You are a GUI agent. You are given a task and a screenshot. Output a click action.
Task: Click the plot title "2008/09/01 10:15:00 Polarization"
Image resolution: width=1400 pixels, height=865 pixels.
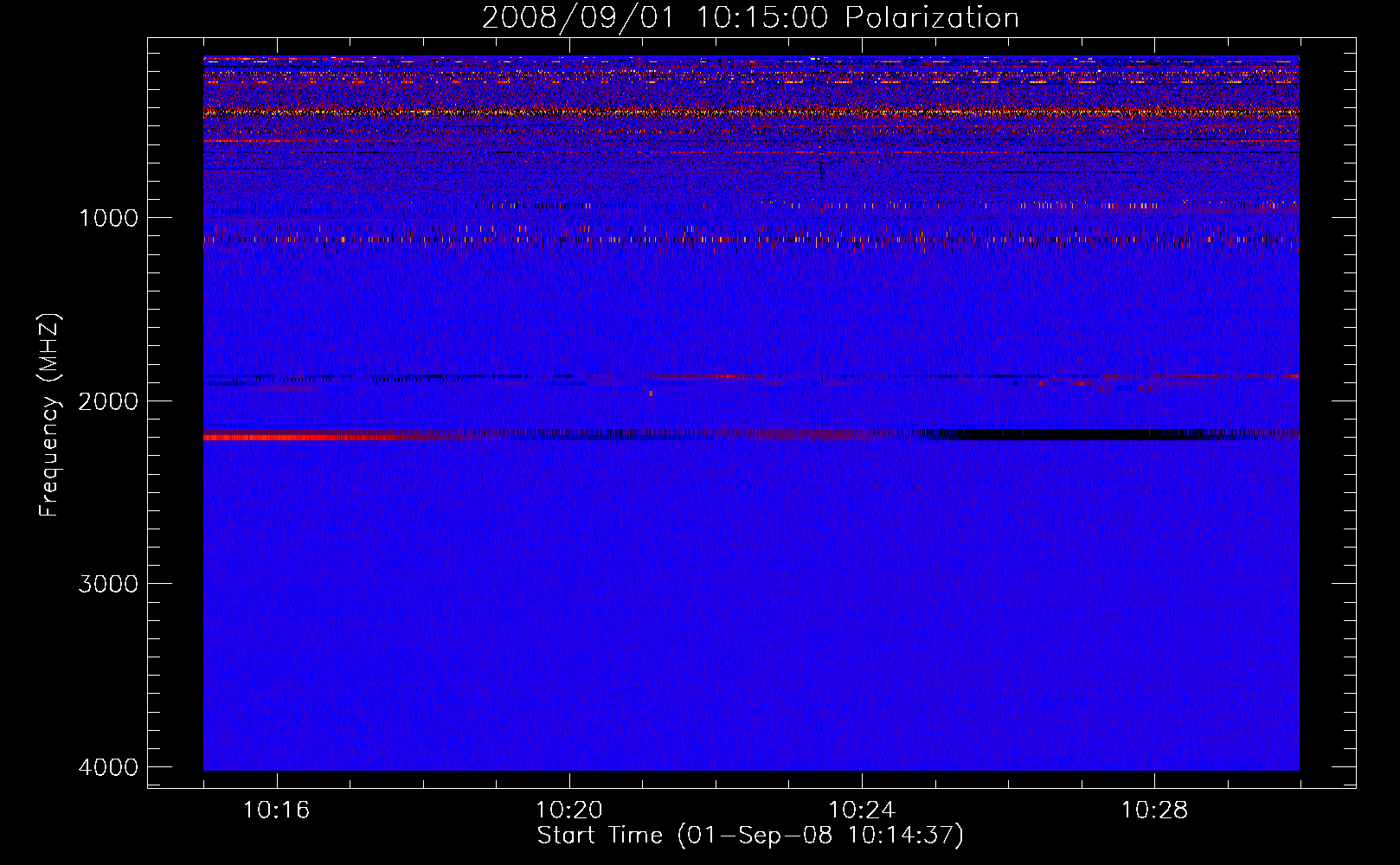point(750,17)
